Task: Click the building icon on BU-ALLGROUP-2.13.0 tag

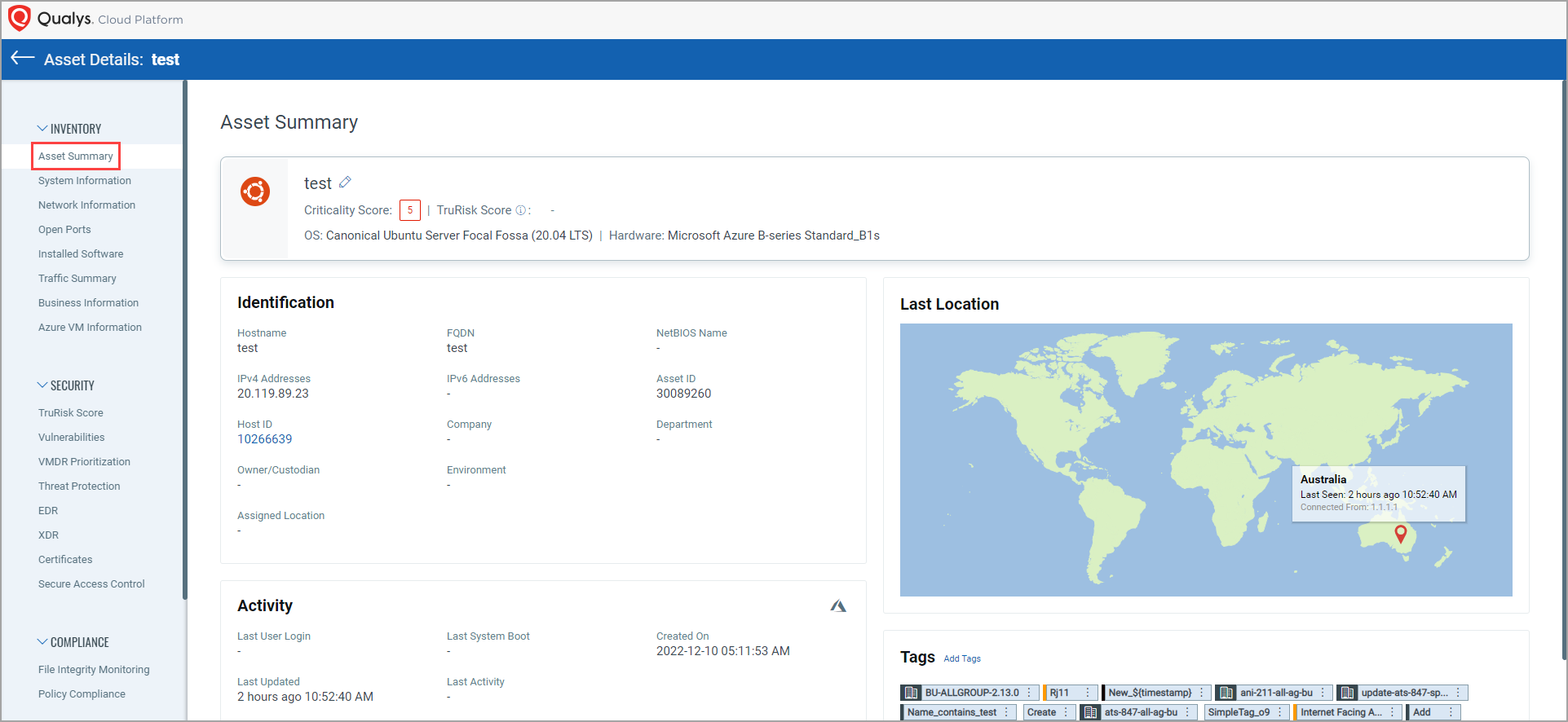Action: [x=912, y=693]
